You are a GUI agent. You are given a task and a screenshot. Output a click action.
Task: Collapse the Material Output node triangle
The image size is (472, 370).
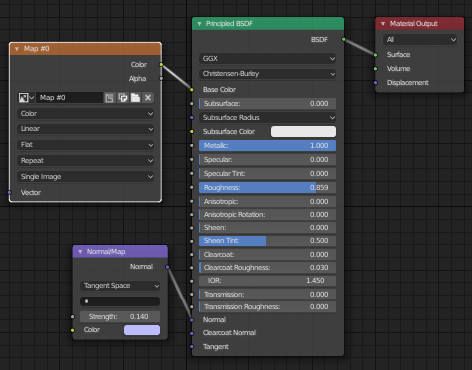point(383,24)
